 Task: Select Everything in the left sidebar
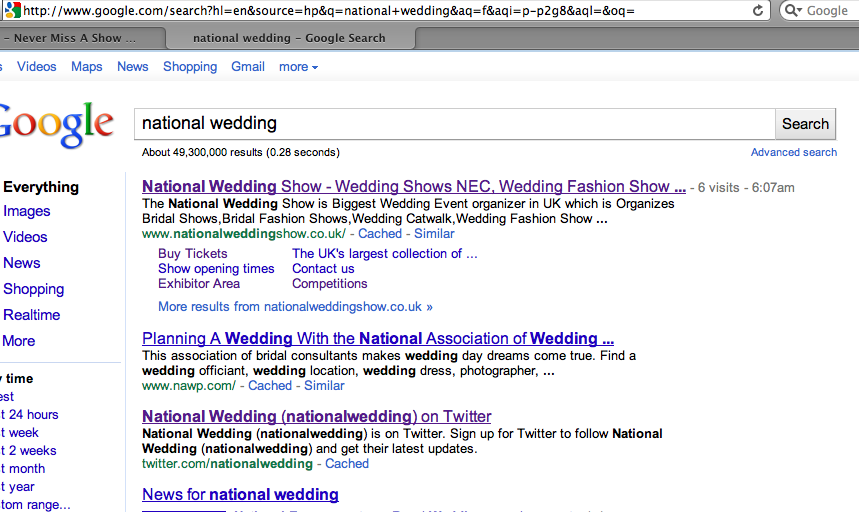(41, 187)
